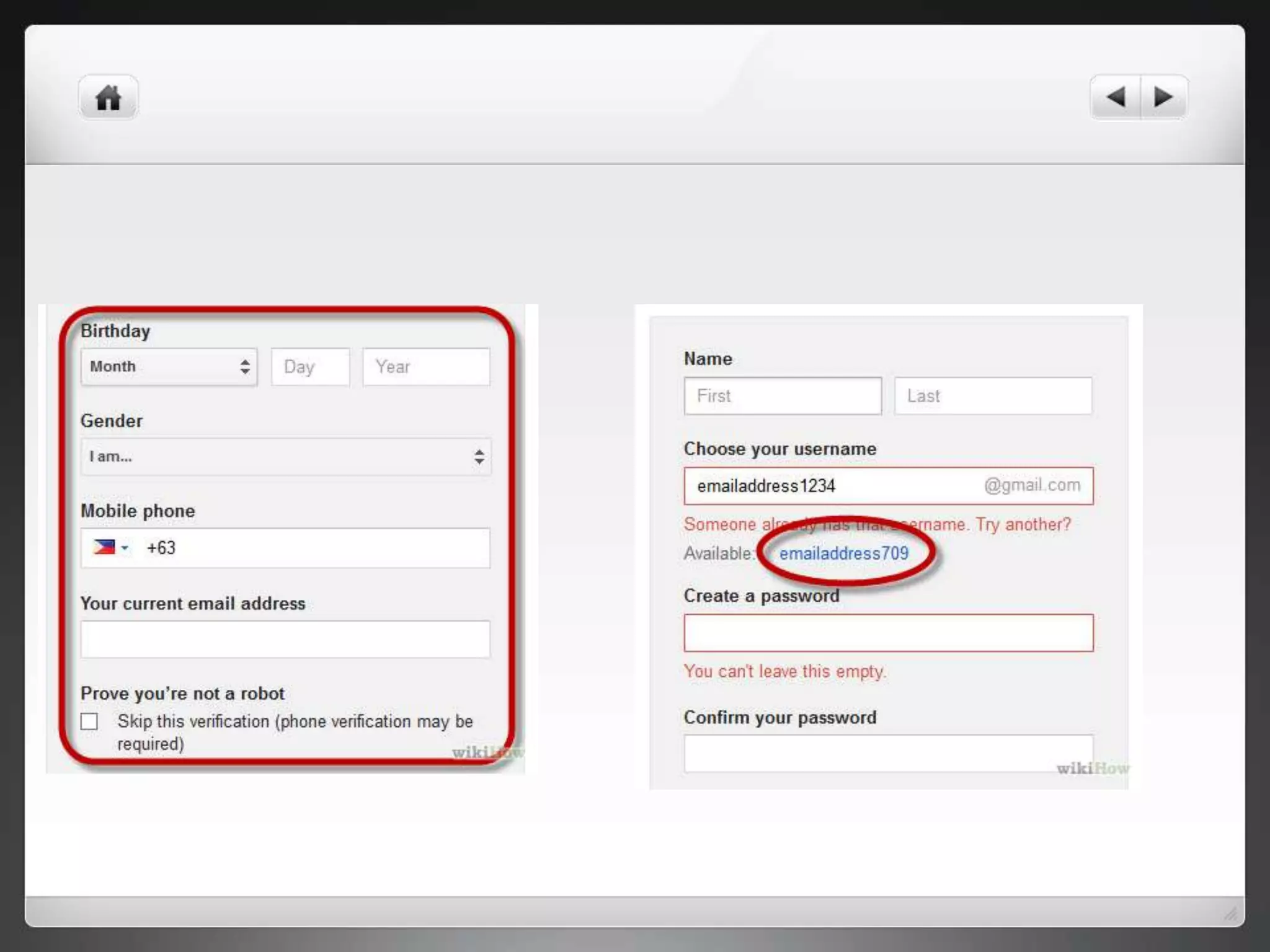Screen dimensions: 1270x952
Task: Open the Philippines flag country selector
Action: 111,547
